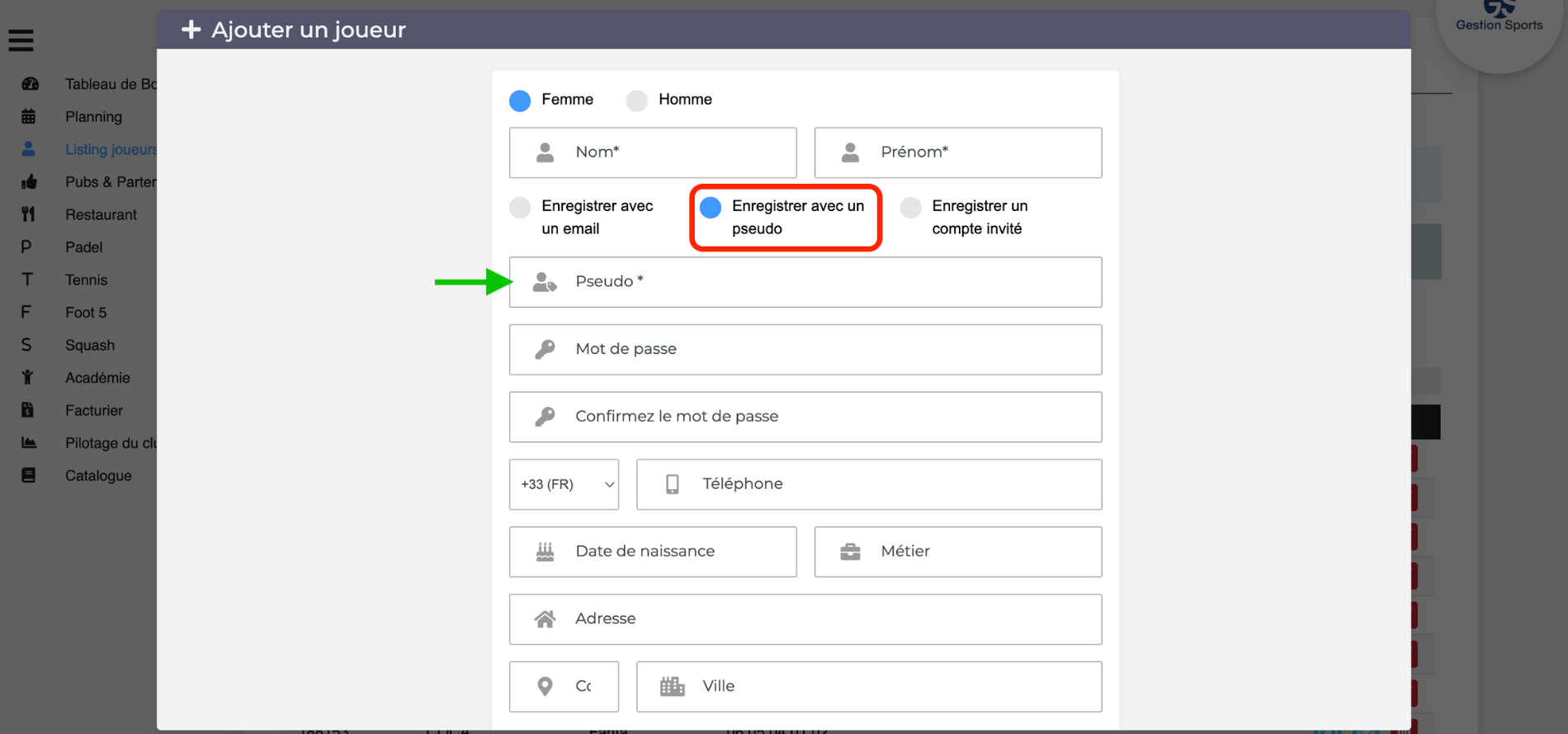Click the Adresse input field
Image resolution: width=1568 pixels, height=734 pixels.
tap(805, 619)
